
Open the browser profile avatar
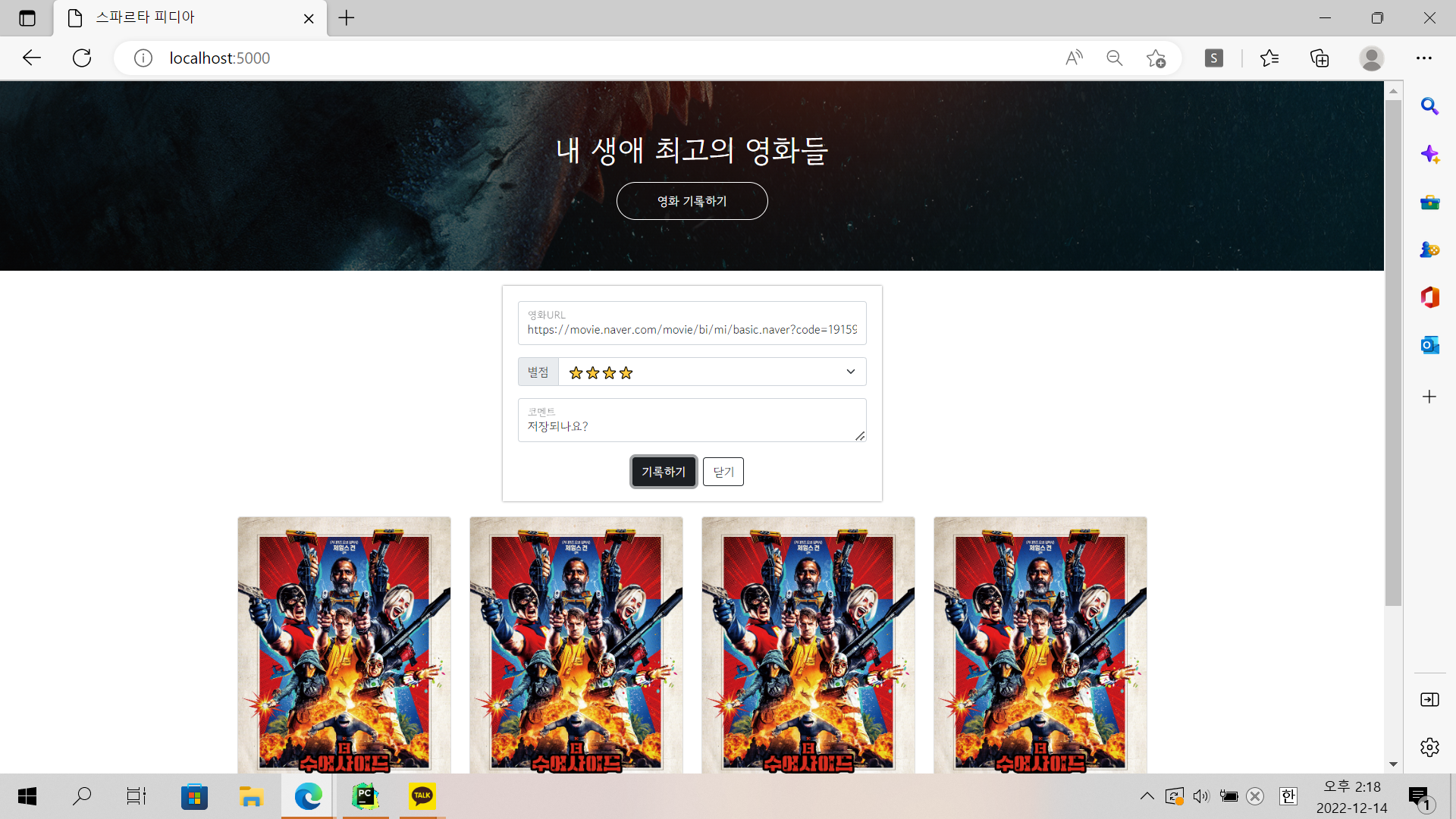point(1371,58)
